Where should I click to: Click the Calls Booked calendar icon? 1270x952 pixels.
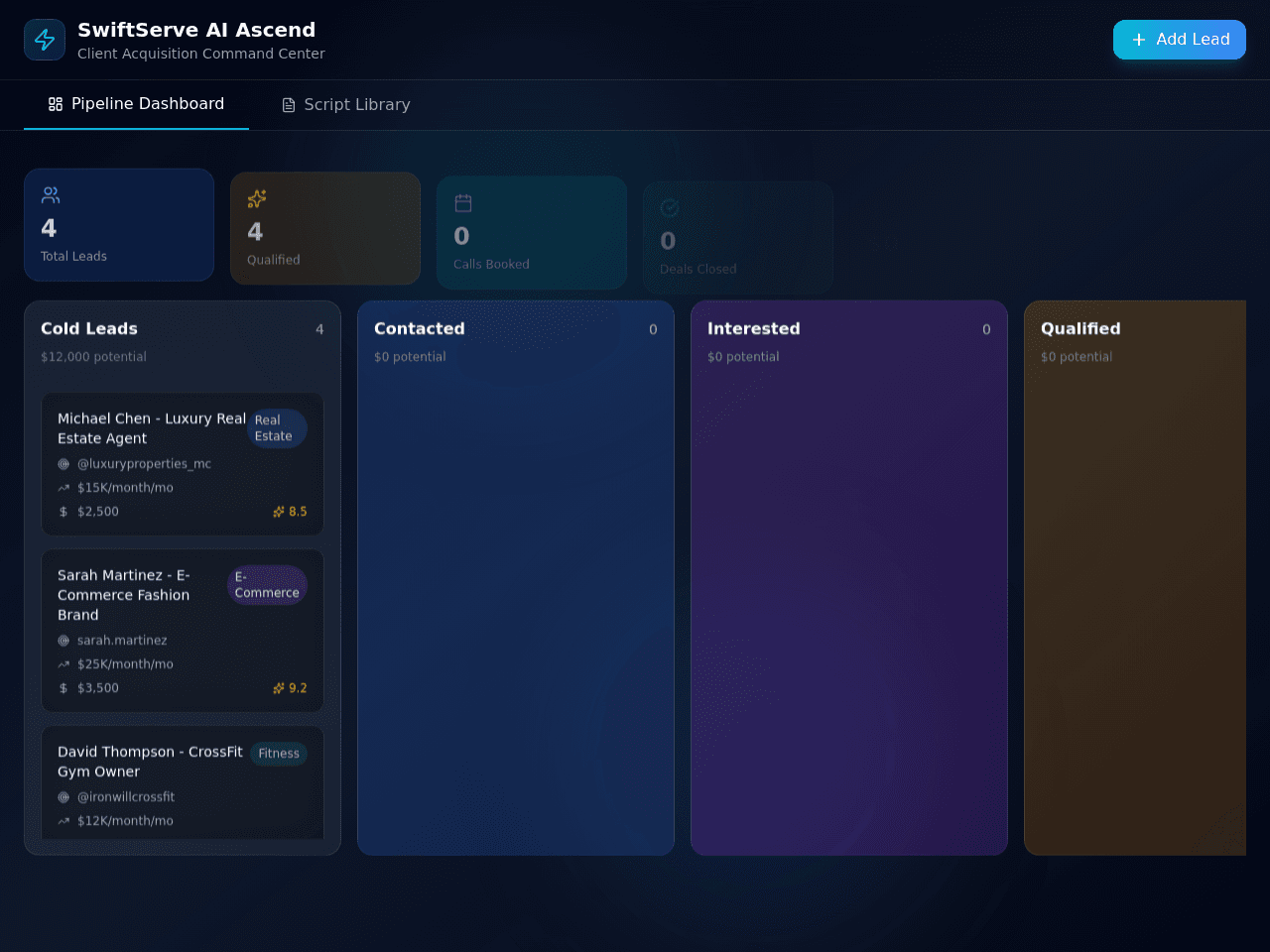coord(463,203)
